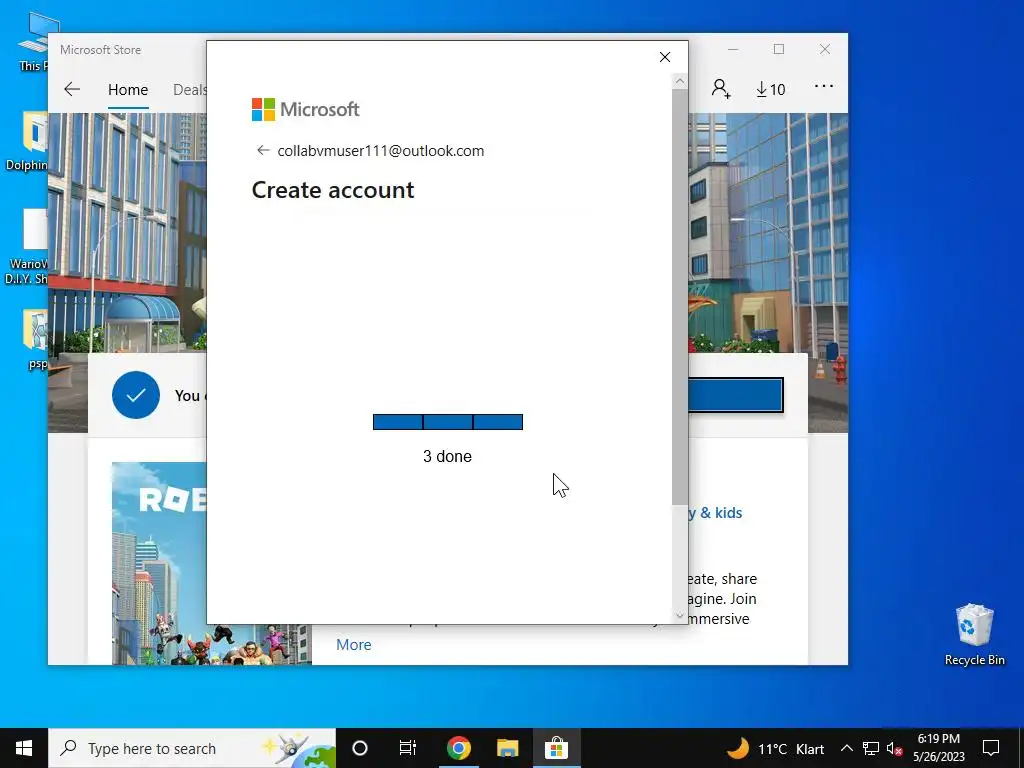1024x768 pixels.
Task: Close the Microsoft Store window
Action: [x=825, y=50]
